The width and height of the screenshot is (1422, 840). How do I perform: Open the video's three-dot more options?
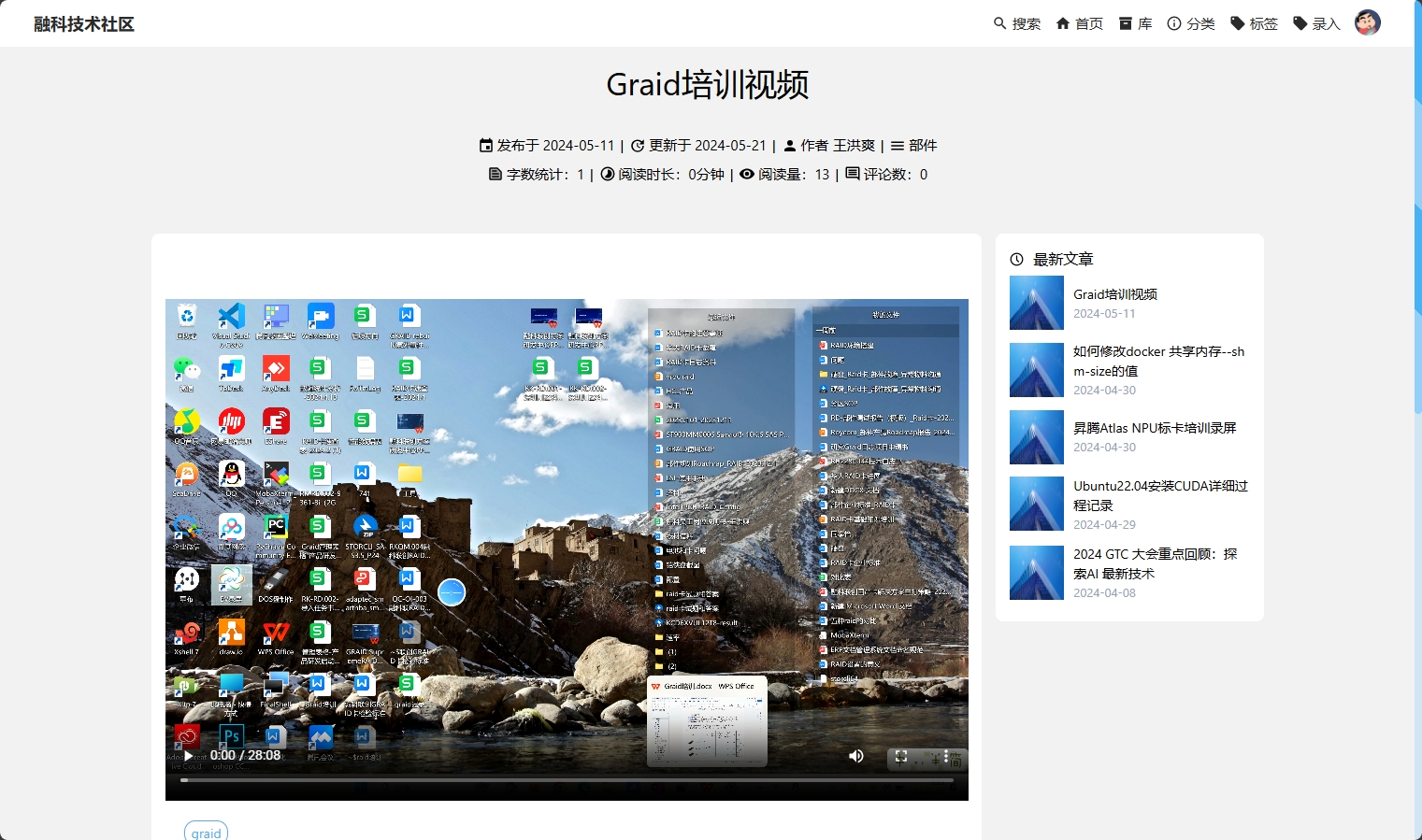pos(946,756)
